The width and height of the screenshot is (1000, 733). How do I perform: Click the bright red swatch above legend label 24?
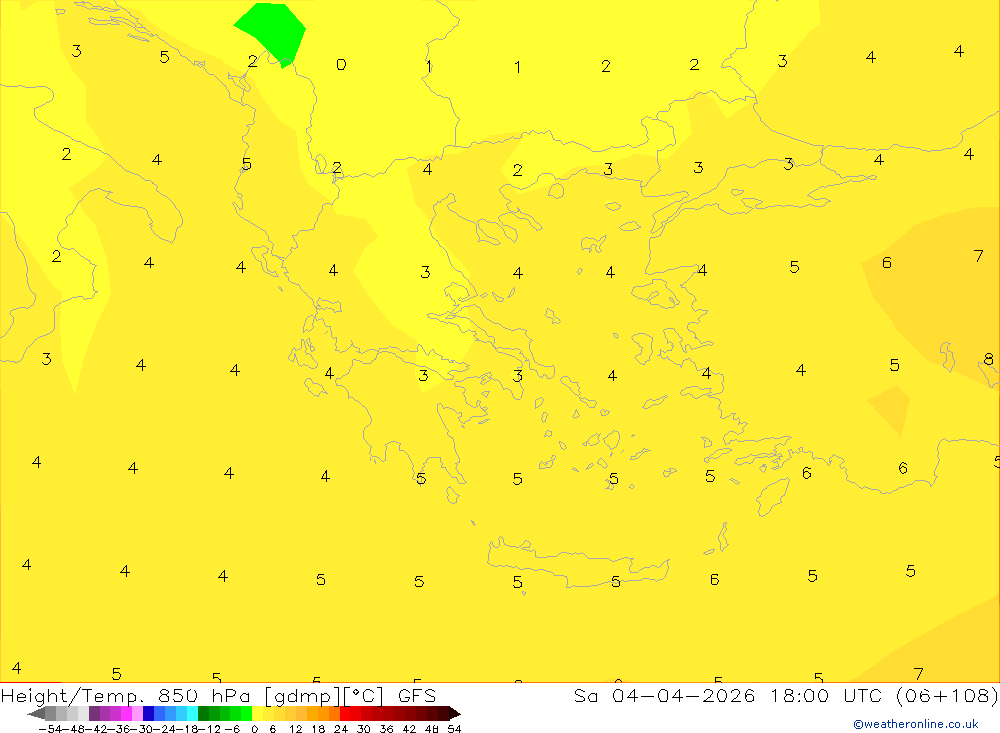[x=345, y=713]
